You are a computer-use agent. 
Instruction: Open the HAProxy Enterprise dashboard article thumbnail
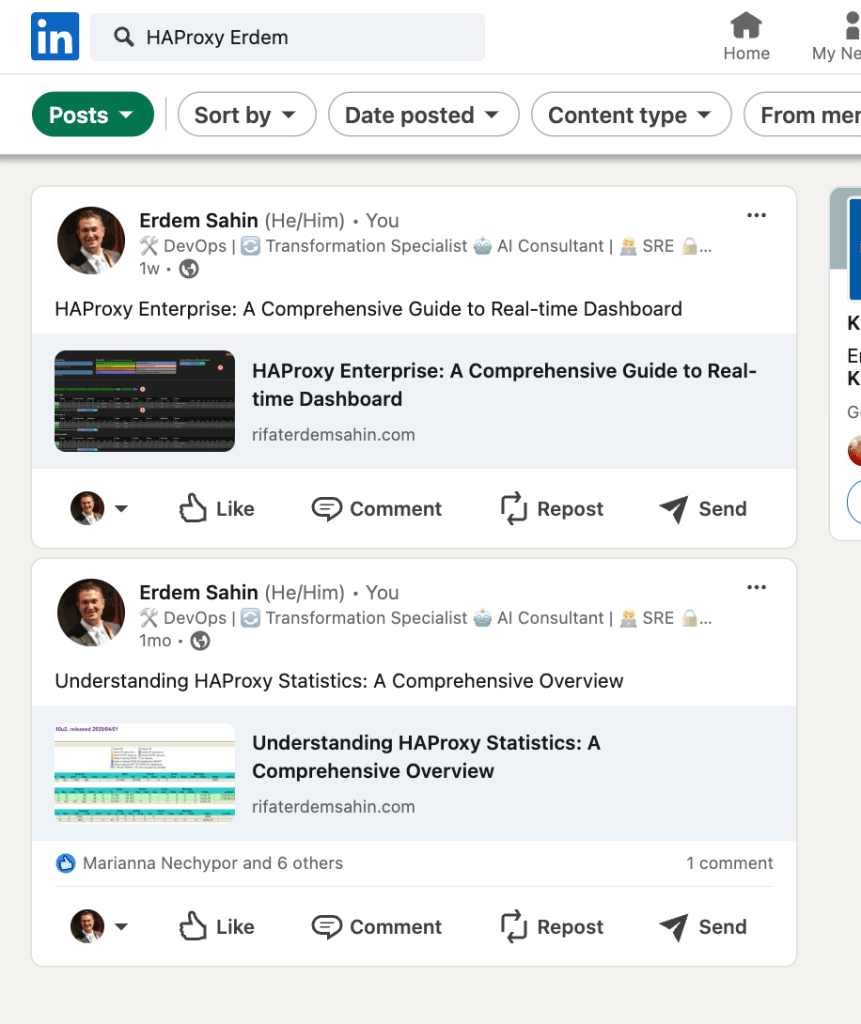point(144,401)
